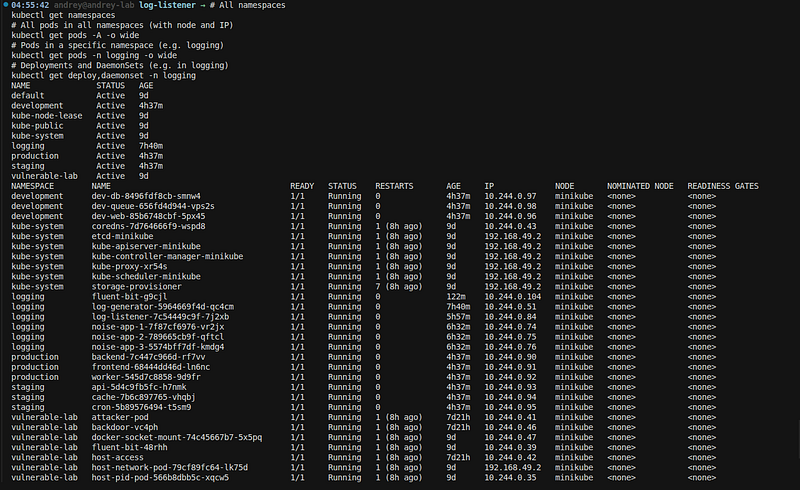Click pod name kube-controller-manager-minikube
Viewport: 800px width, 490px height.
point(167,256)
